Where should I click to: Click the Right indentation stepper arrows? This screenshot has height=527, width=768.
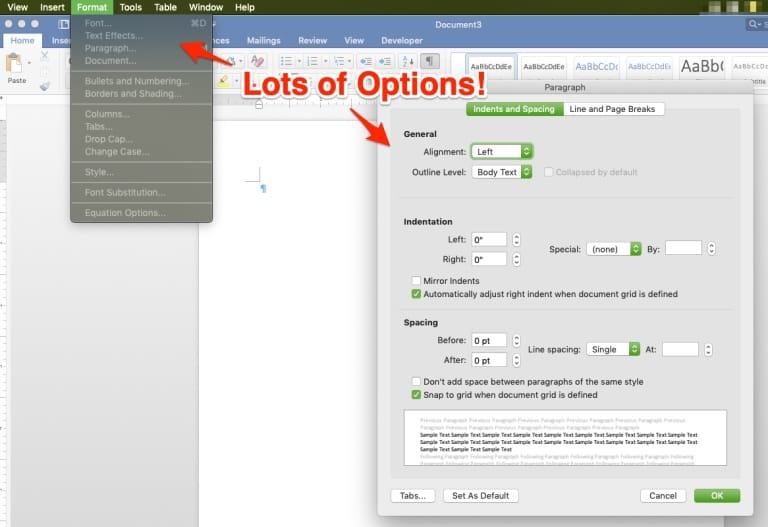[516, 259]
